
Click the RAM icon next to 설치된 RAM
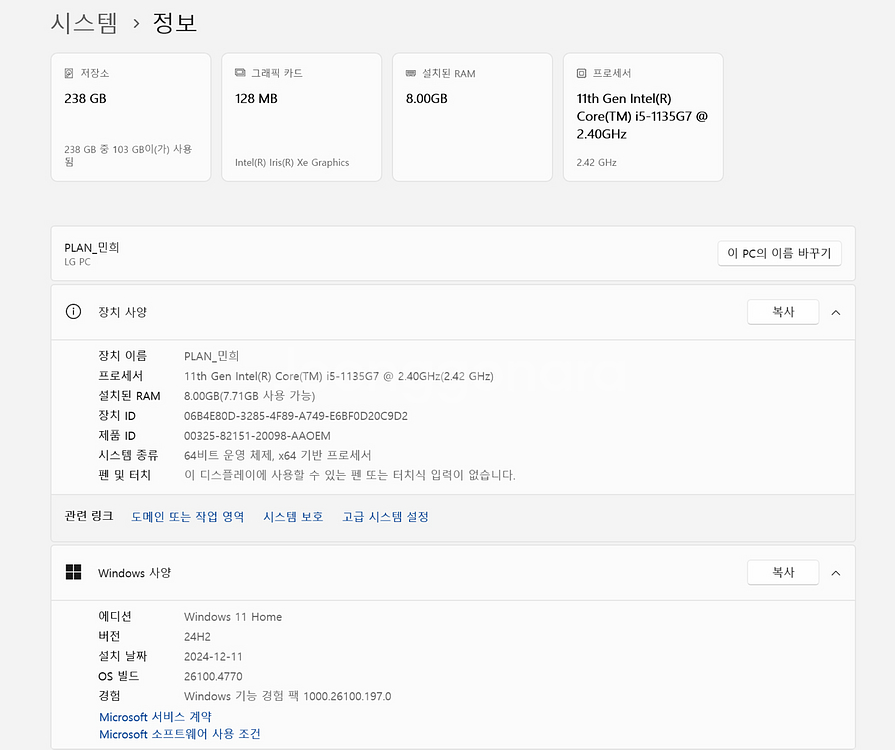click(x=410, y=73)
